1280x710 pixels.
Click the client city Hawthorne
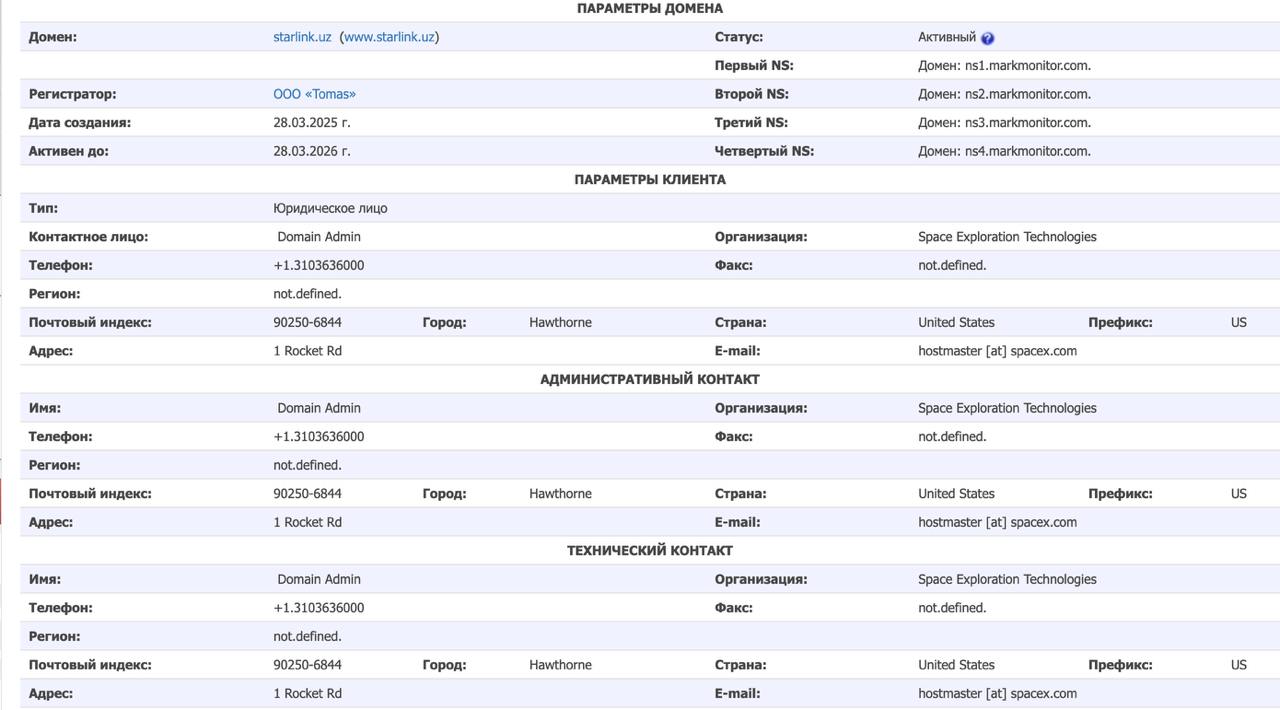560,322
